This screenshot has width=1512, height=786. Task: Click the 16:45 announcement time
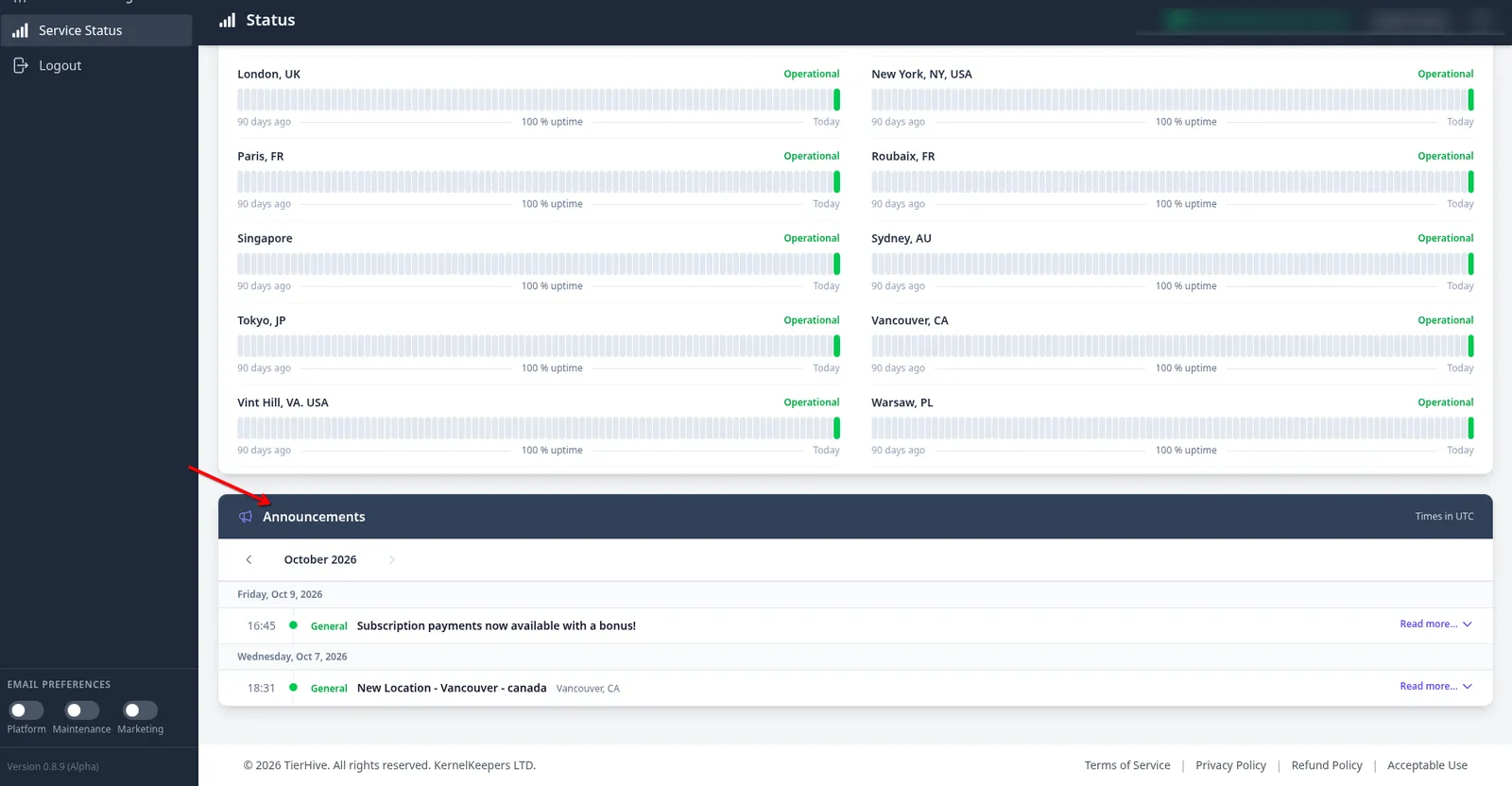click(x=262, y=626)
